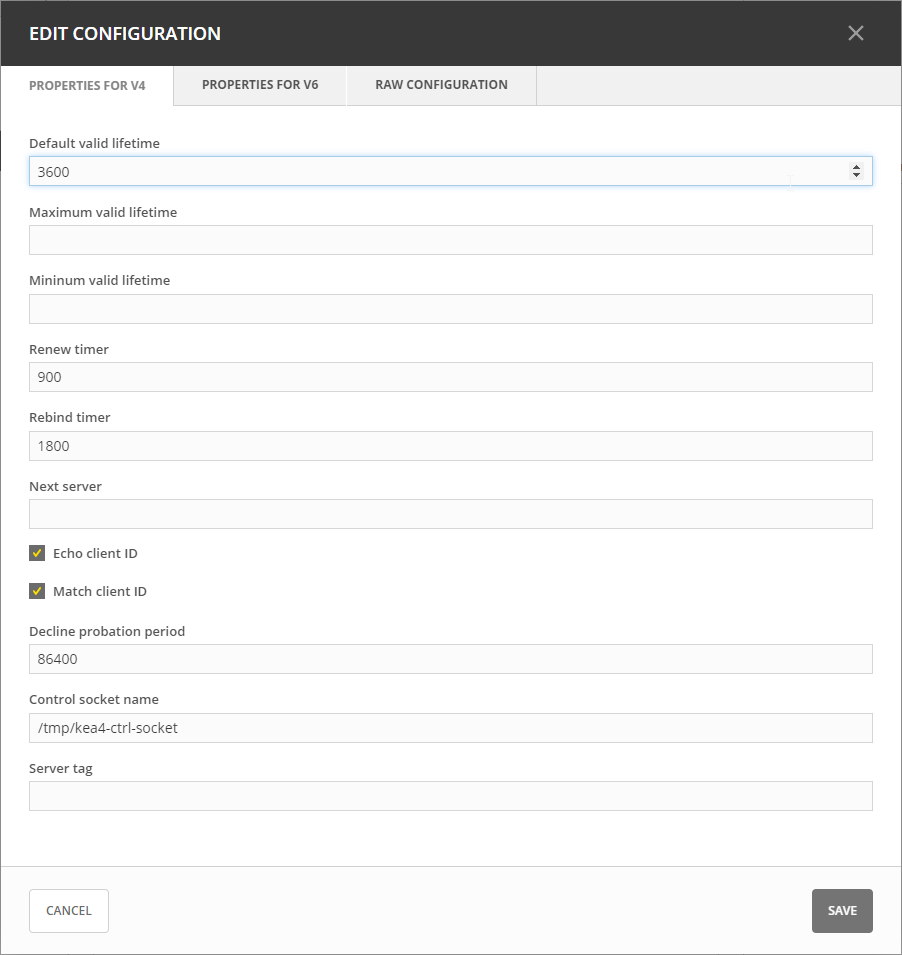Close the Edit Configuration dialog
902x955 pixels.
point(855,32)
